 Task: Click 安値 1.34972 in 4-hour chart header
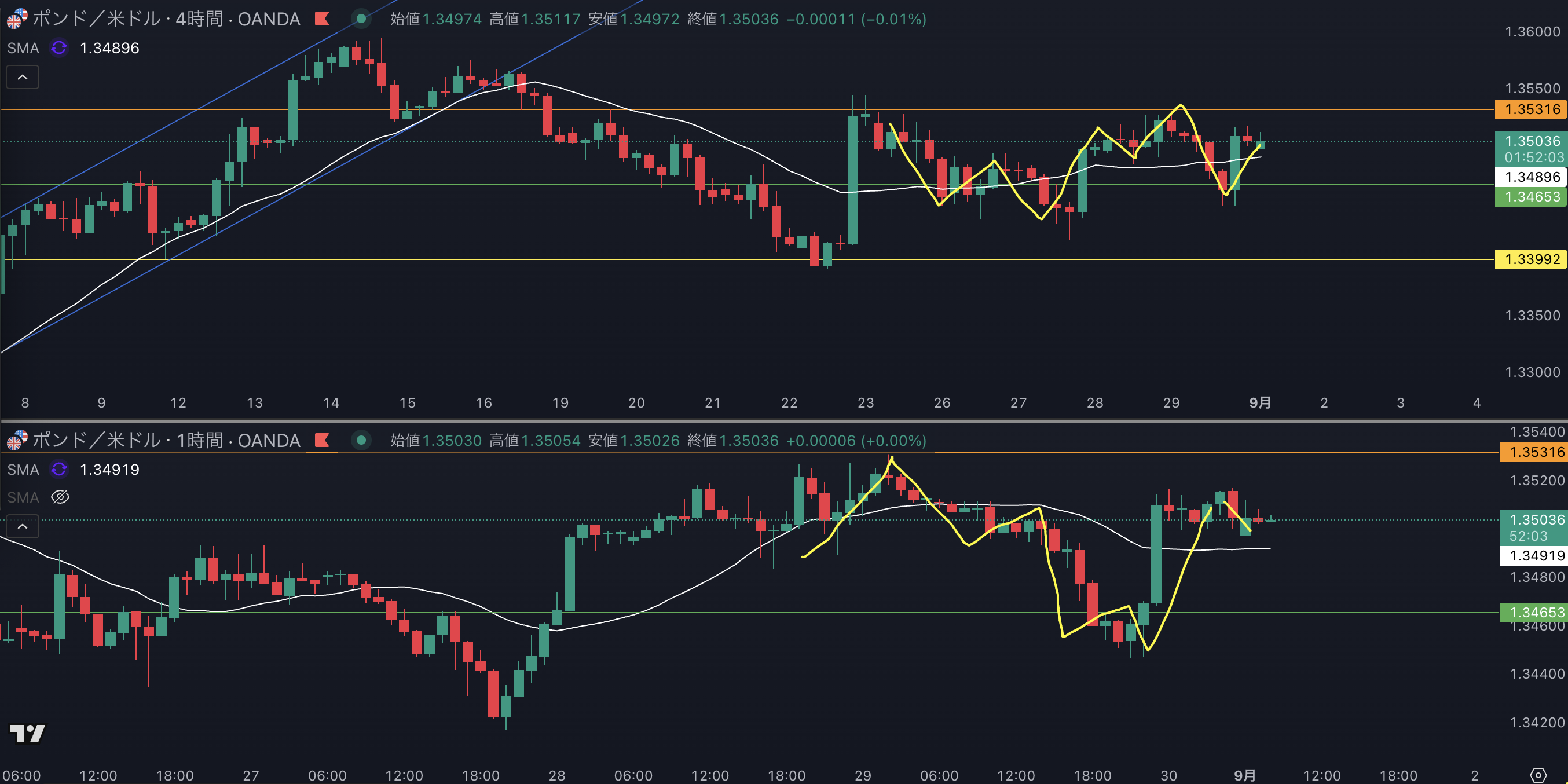coord(633,19)
